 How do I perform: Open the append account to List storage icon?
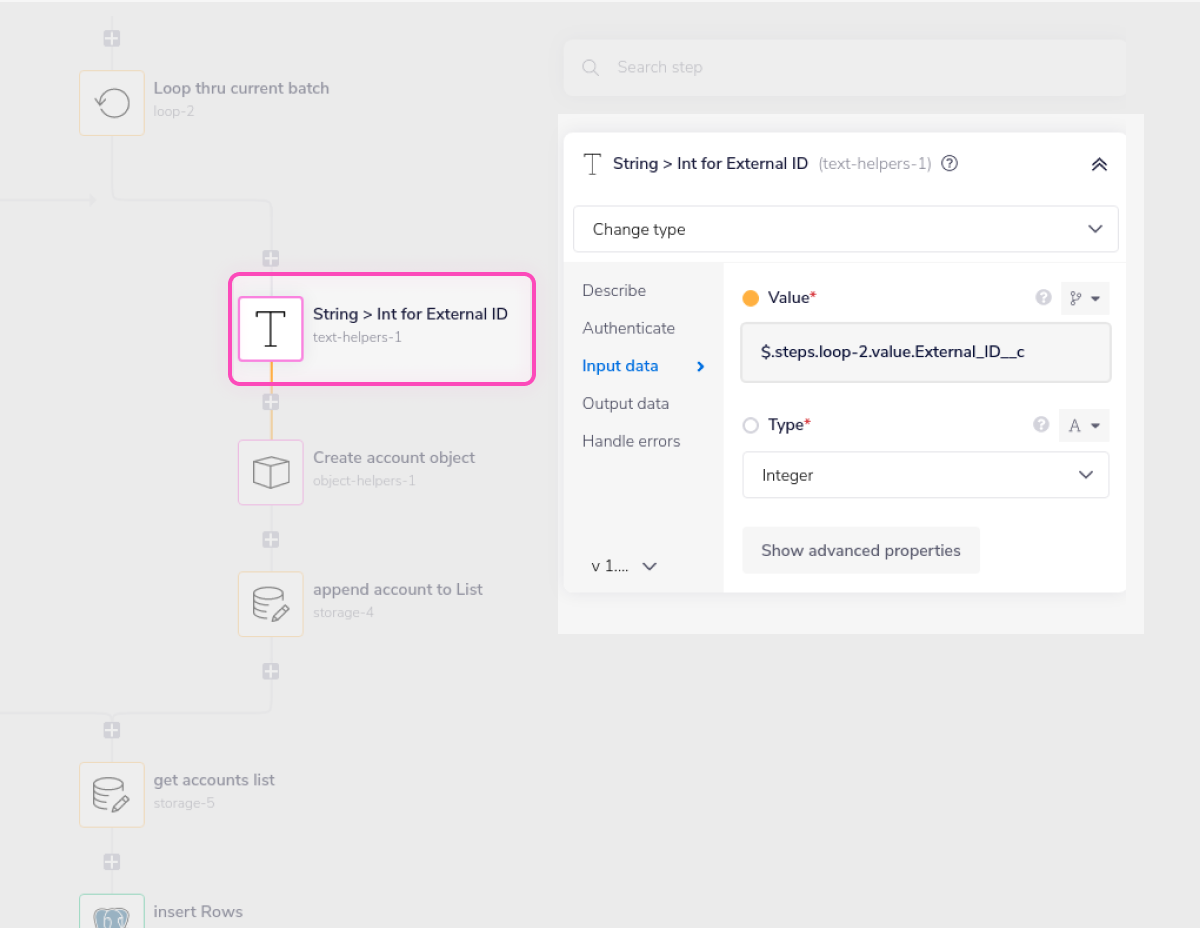point(271,604)
